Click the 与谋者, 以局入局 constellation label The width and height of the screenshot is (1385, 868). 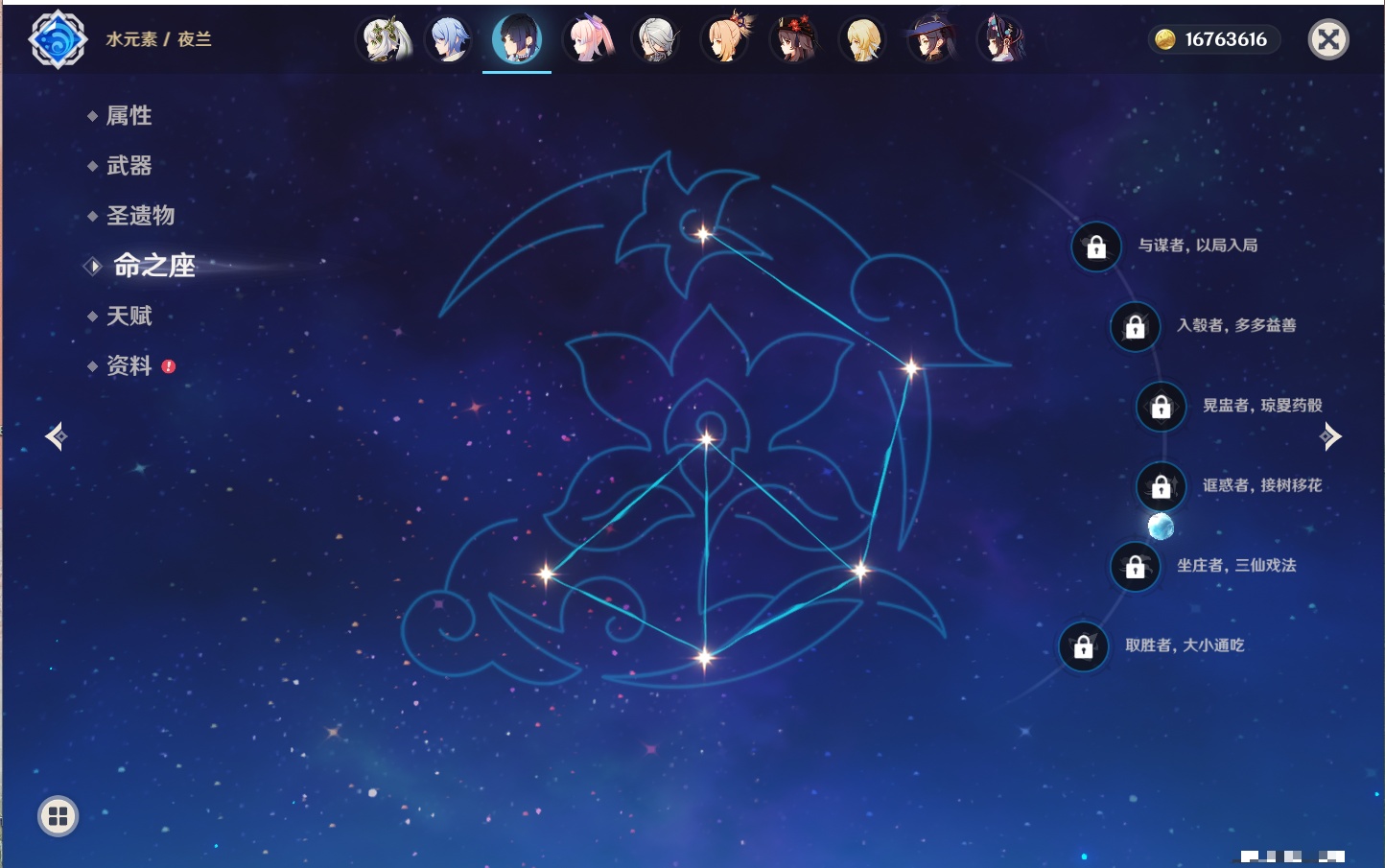click(1198, 246)
